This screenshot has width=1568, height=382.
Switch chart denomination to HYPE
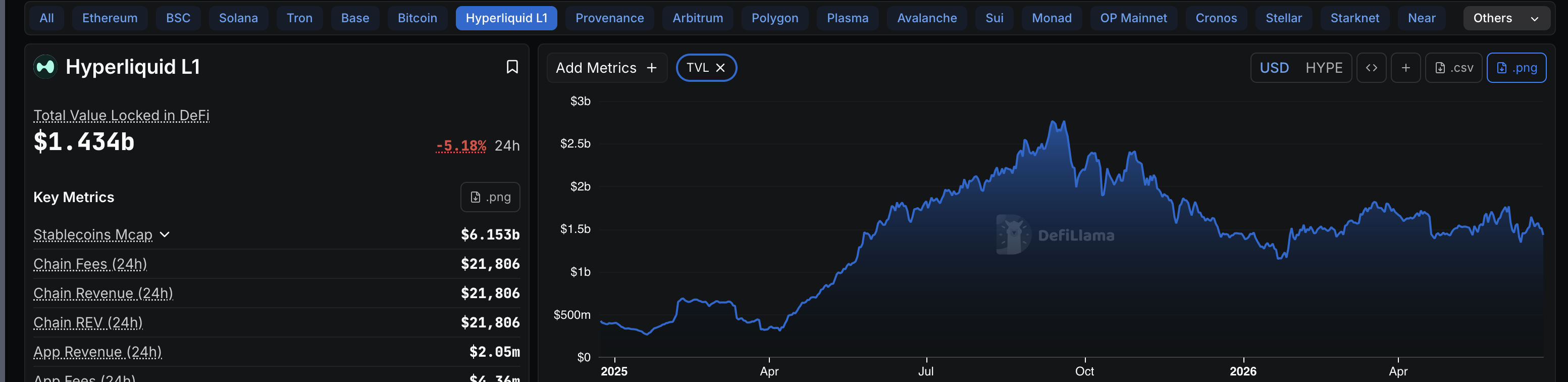(x=1324, y=68)
